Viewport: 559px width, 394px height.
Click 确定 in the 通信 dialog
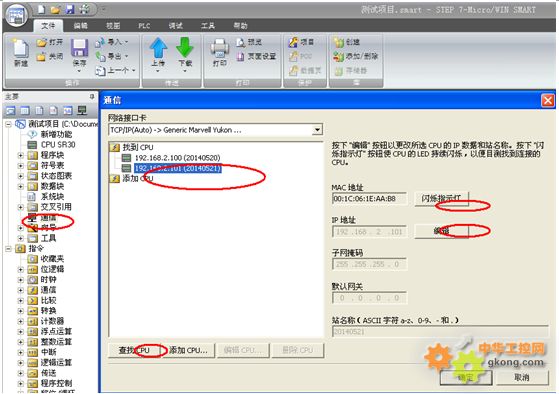click(466, 377)
